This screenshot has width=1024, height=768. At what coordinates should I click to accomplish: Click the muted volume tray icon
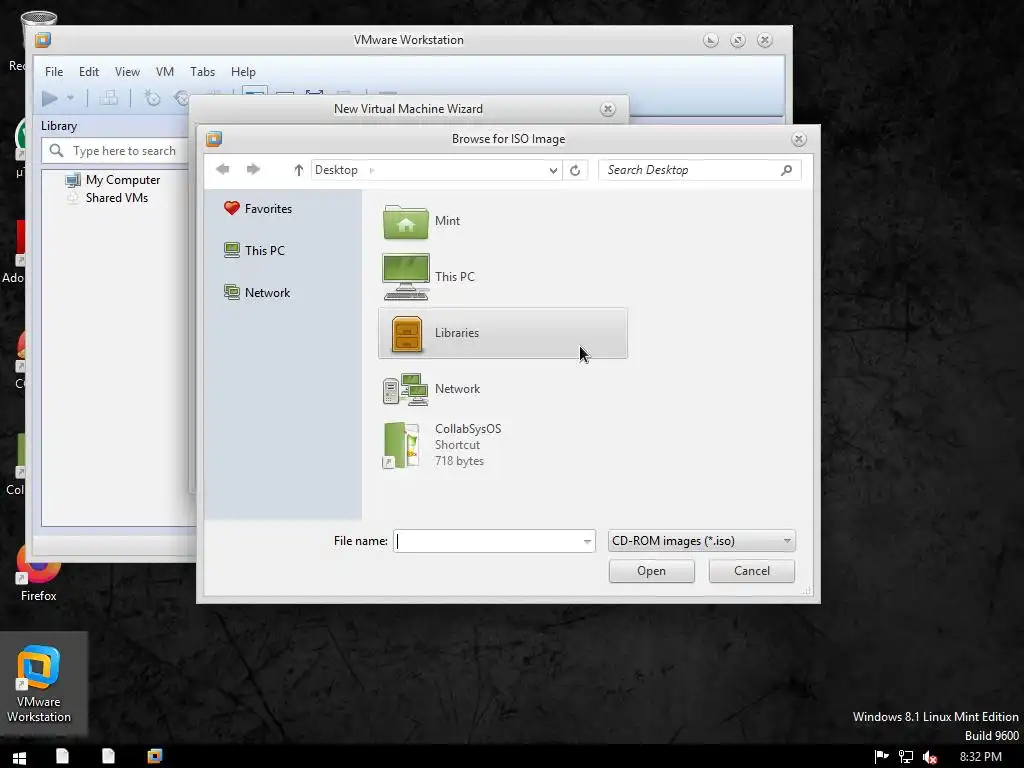[930, 757]
